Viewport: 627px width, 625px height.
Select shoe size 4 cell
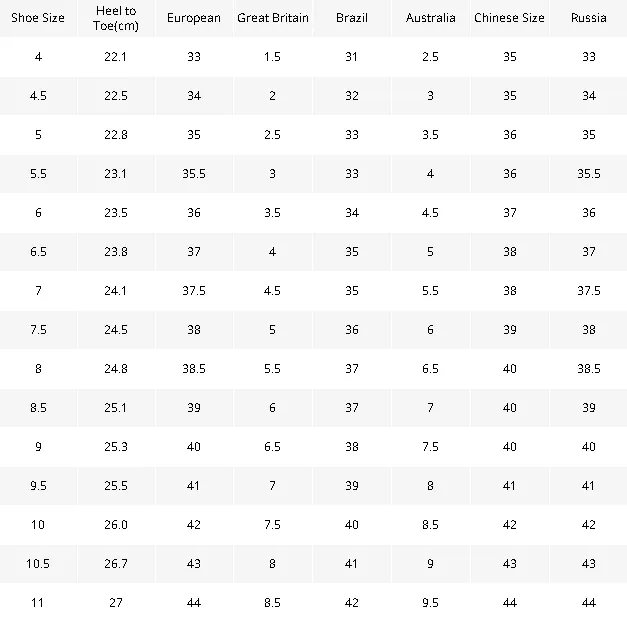pos(38,57)
